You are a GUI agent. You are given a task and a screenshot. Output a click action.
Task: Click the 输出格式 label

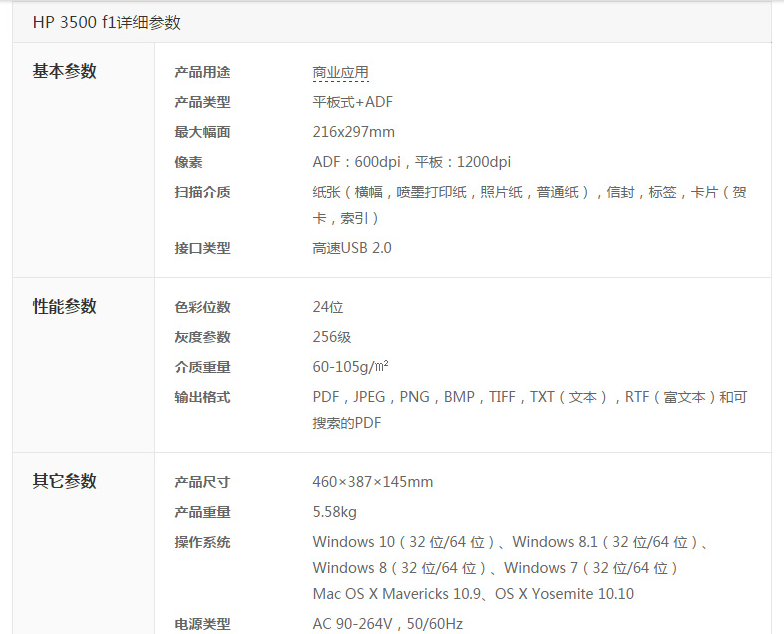point(202,398)
